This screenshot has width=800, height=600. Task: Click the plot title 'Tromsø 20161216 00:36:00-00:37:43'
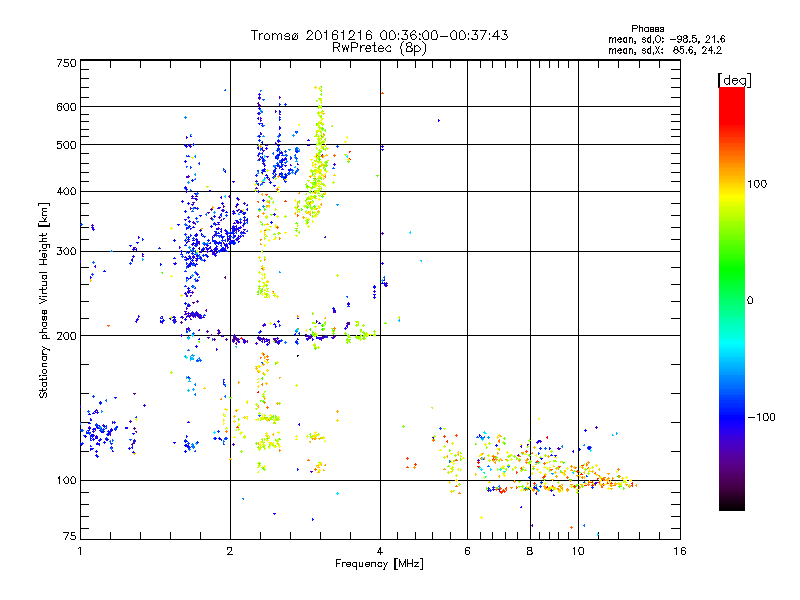click(x=379, y=35)
